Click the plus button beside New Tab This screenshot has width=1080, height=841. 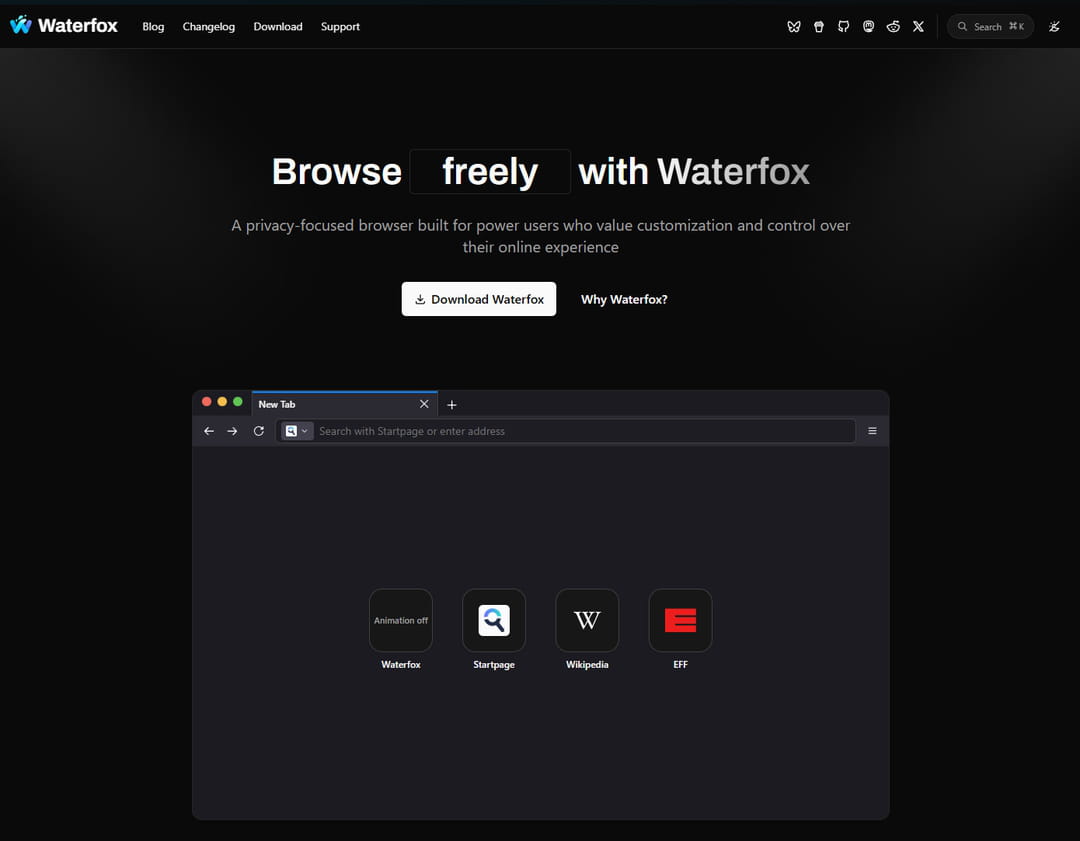pos(452,404)
